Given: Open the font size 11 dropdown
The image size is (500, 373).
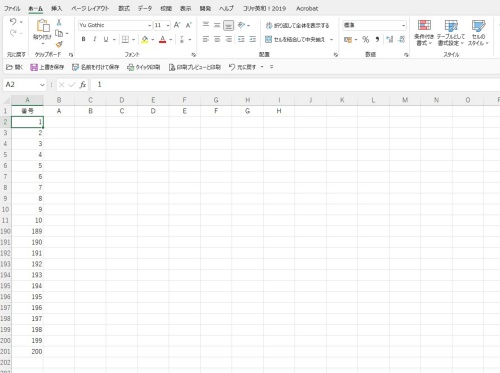Looking at the screenshot, I should [168, 25].
